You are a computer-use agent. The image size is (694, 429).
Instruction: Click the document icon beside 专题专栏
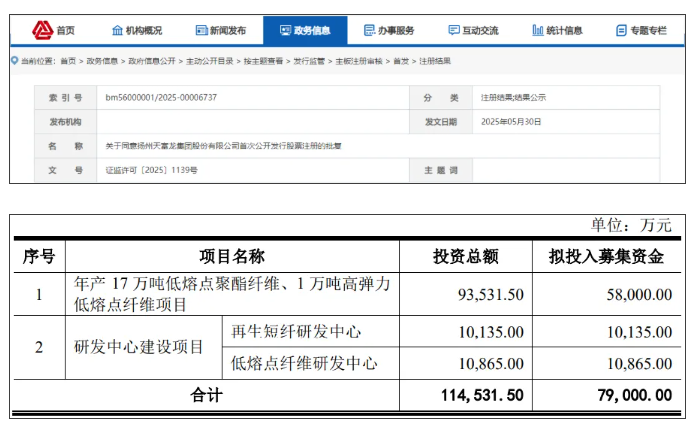click(x=622, y=30)
